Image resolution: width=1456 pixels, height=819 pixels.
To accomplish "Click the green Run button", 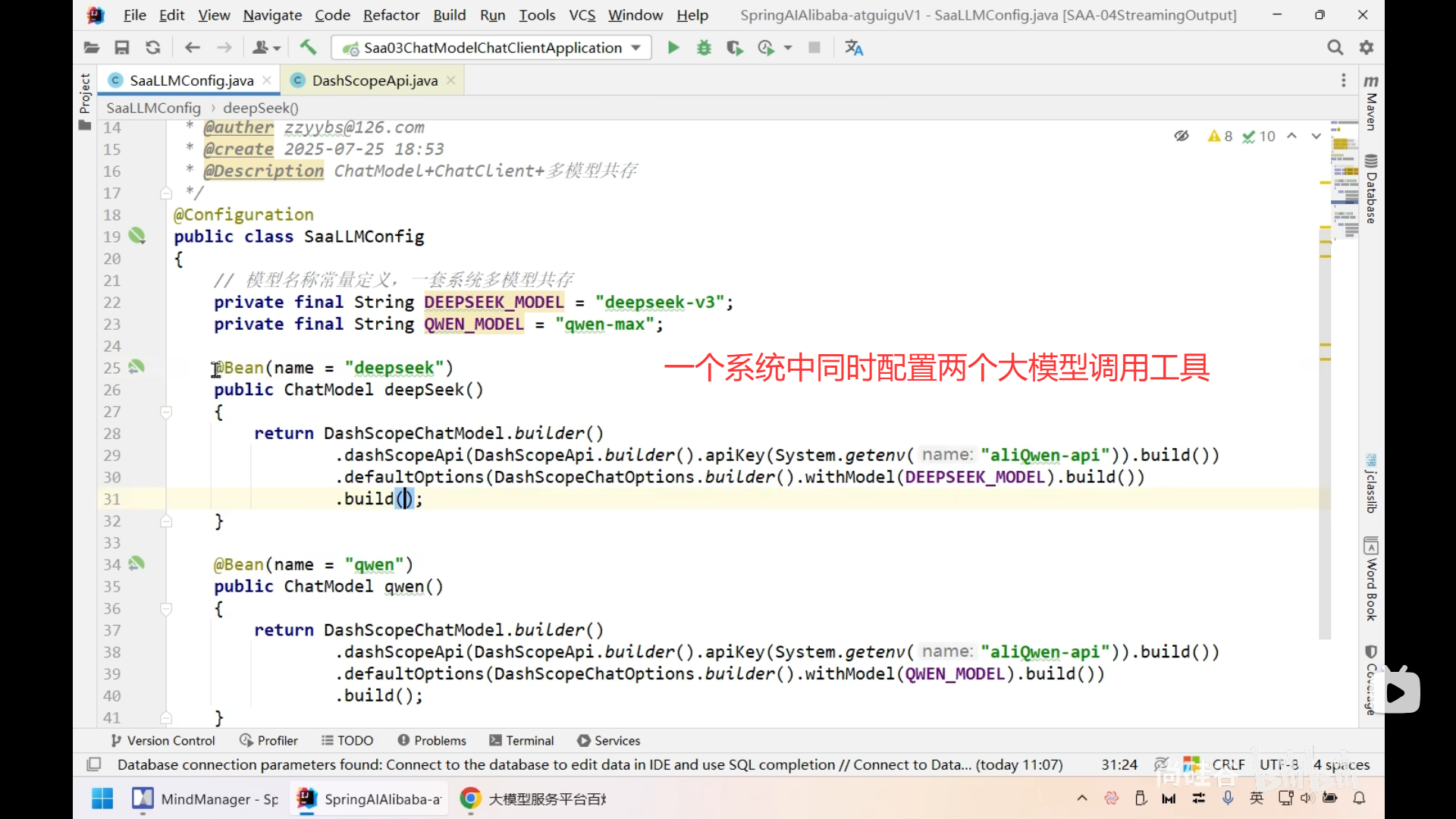I will point(673,48).
